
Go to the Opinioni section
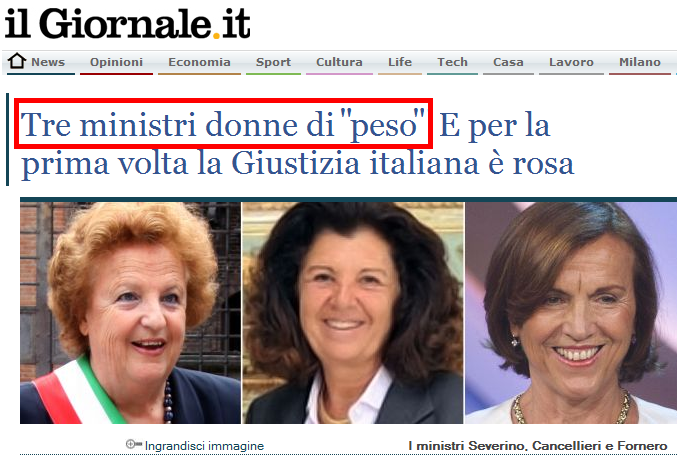[x=116, y=62]
